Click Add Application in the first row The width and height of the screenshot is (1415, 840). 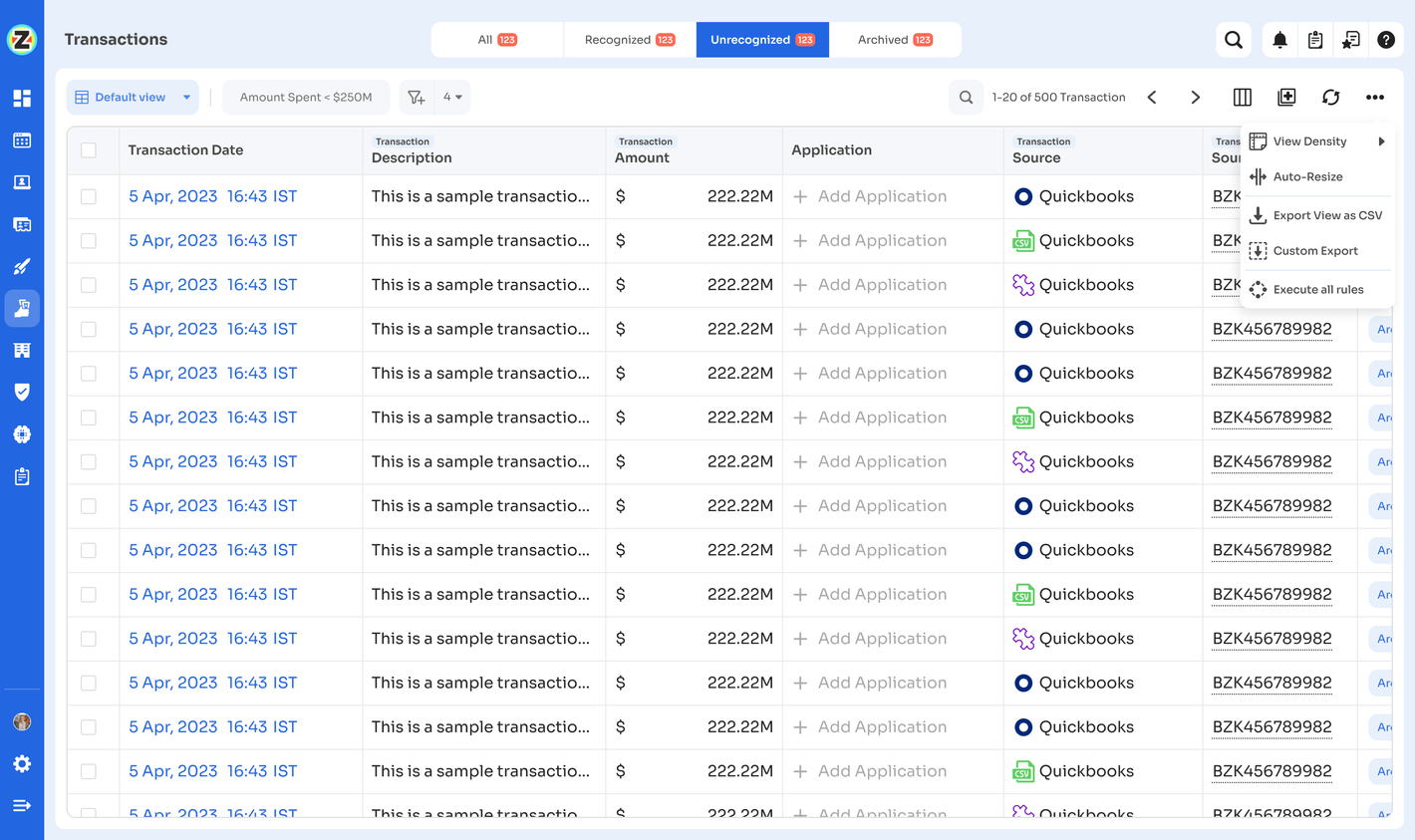[870, 196]
